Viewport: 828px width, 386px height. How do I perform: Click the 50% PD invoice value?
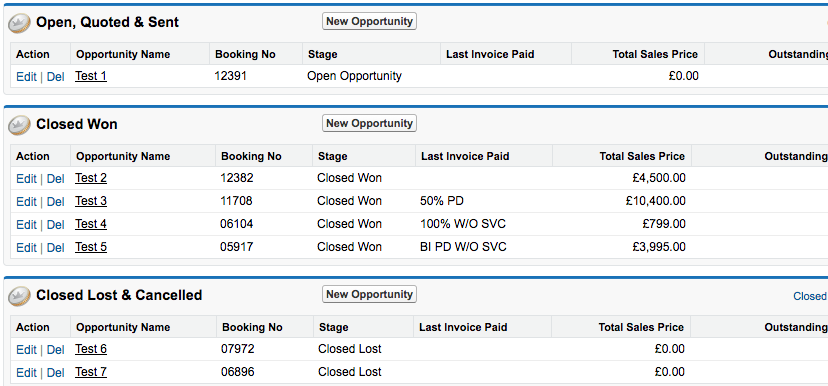442,201
